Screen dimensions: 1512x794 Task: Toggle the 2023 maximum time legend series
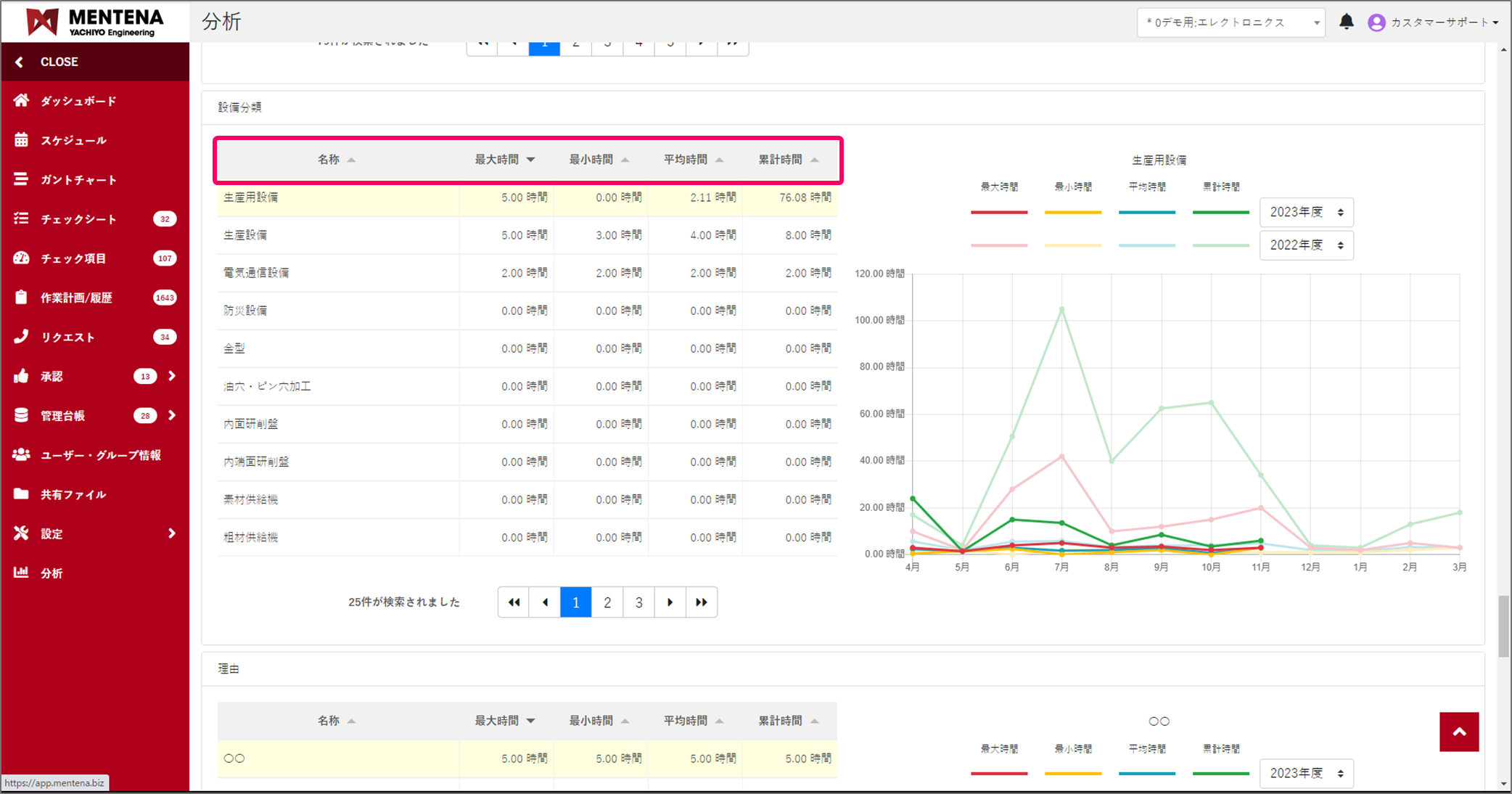point(998,212)
